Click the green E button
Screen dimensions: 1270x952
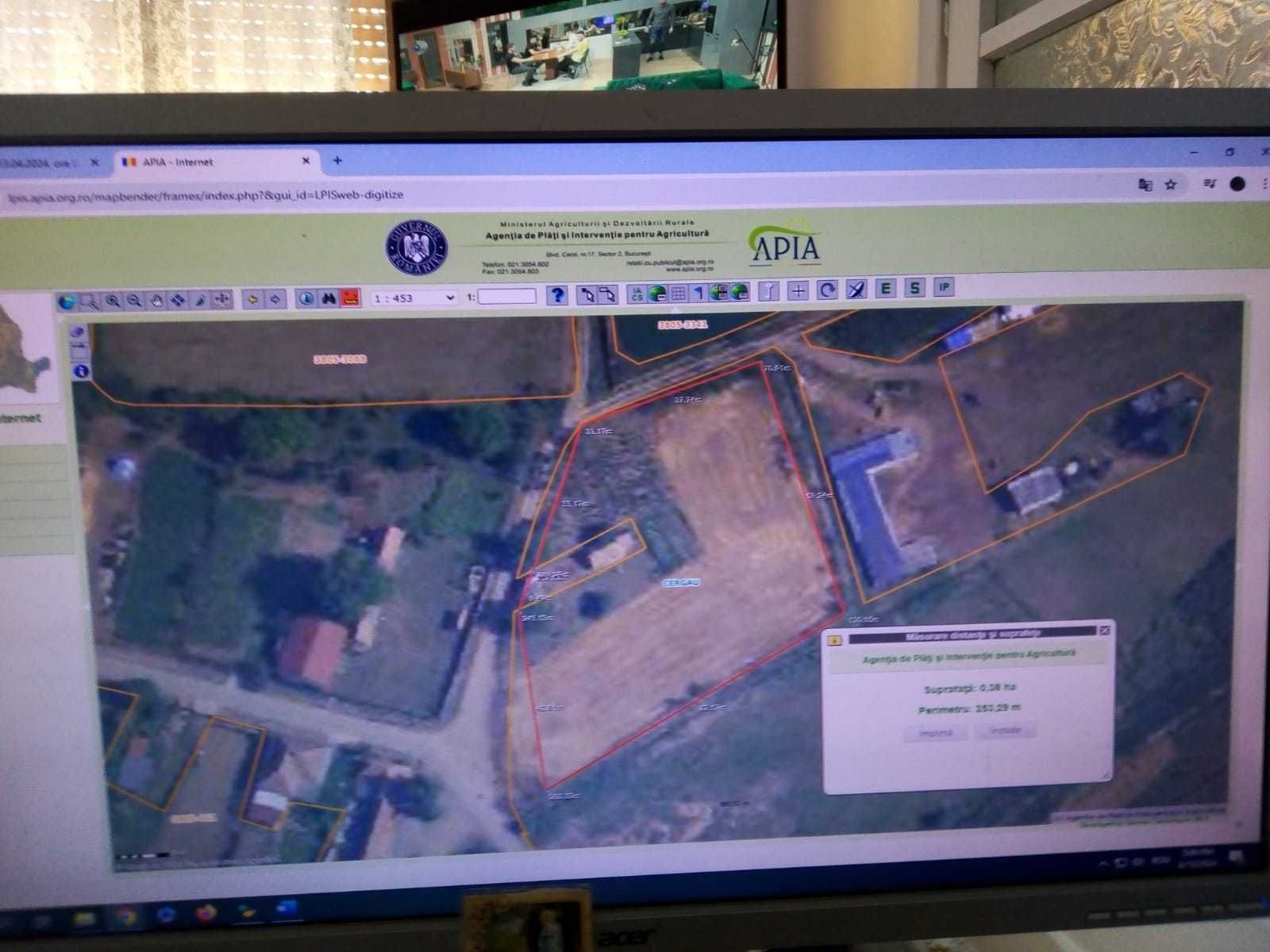coord(886,288)
